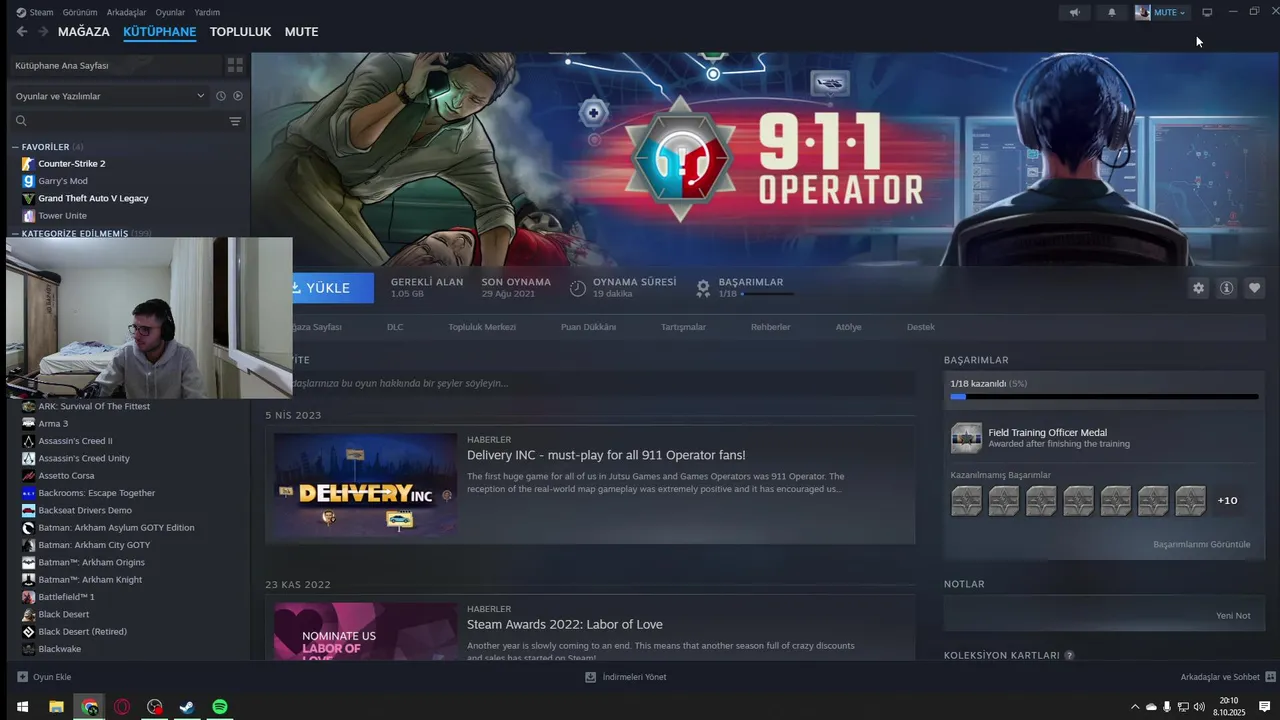
Task: Click Yeni Not button
Action: [1233, 615]
